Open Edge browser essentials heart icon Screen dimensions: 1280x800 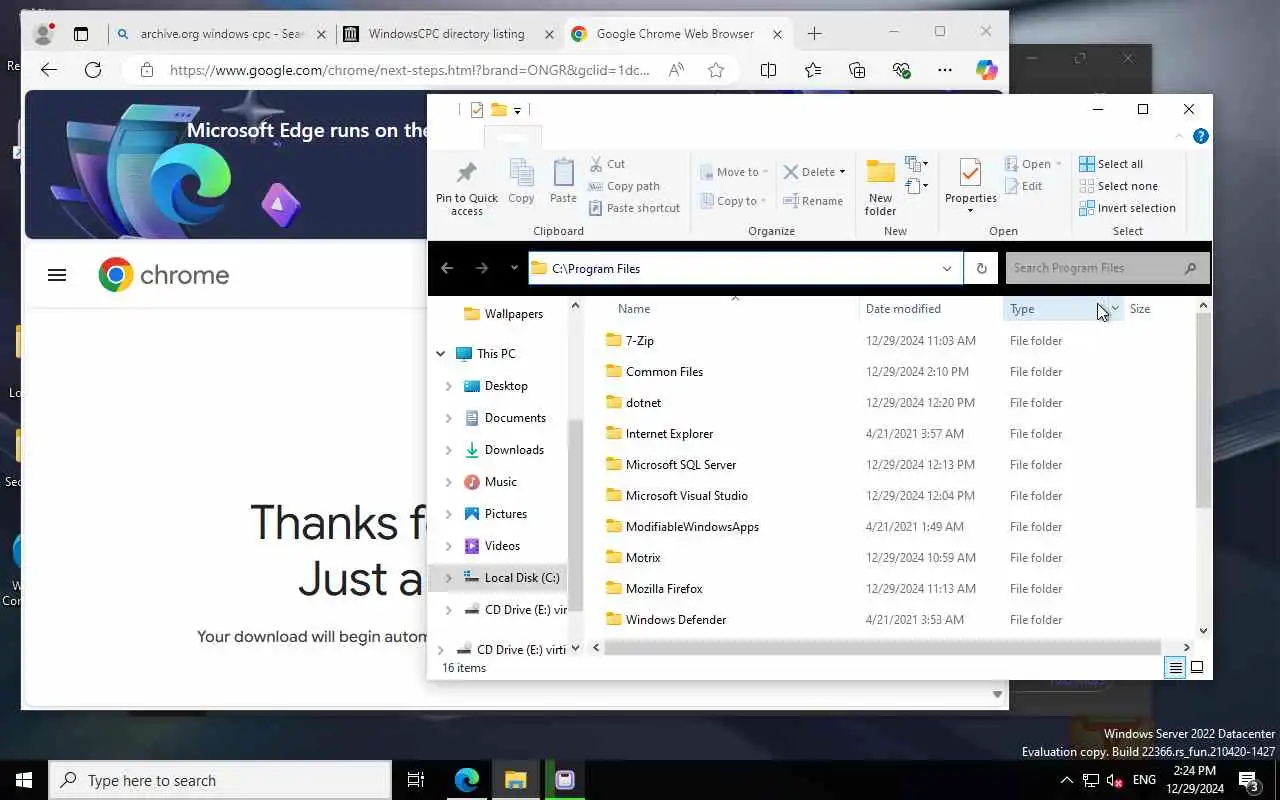point(901,70)
